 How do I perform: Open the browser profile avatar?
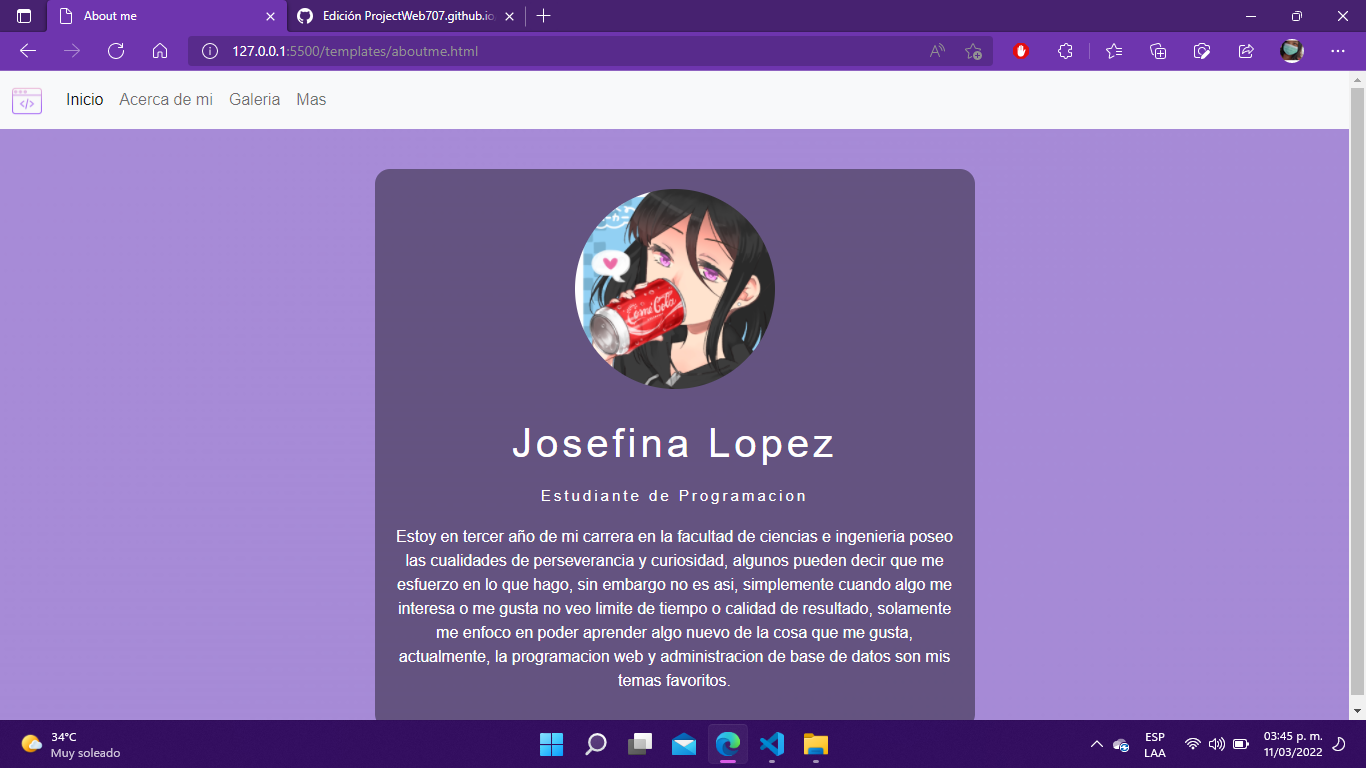click(1292, 51)
